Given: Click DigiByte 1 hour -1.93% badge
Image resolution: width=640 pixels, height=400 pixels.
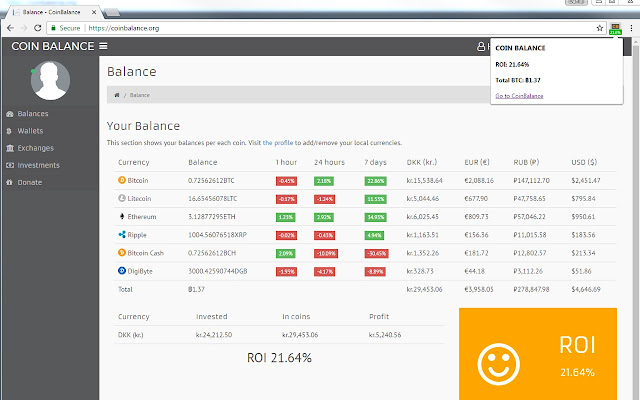Looking at the screenshot, I should (286, 271).
